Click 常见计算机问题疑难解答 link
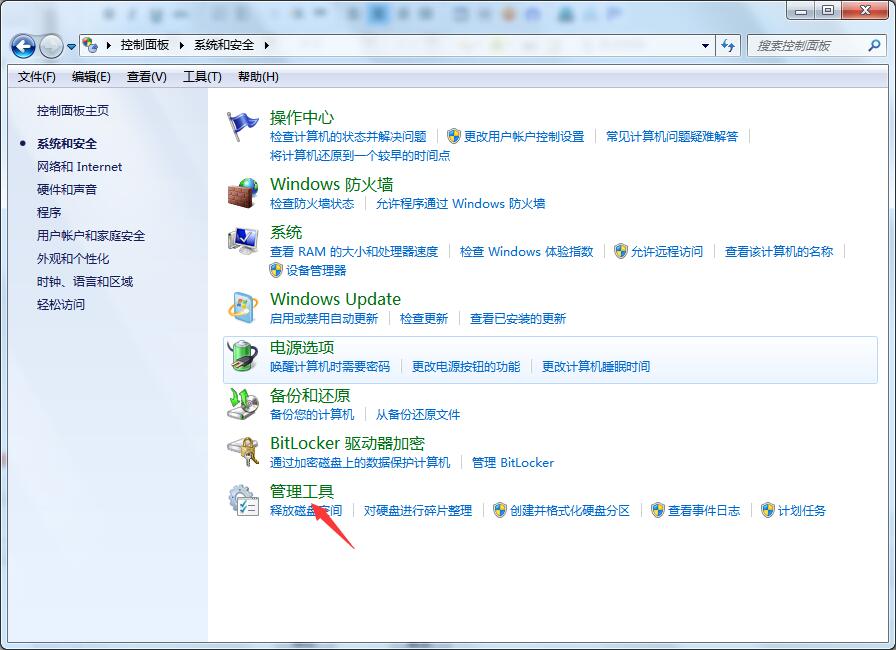896x650 pixels. click(672, 136)
